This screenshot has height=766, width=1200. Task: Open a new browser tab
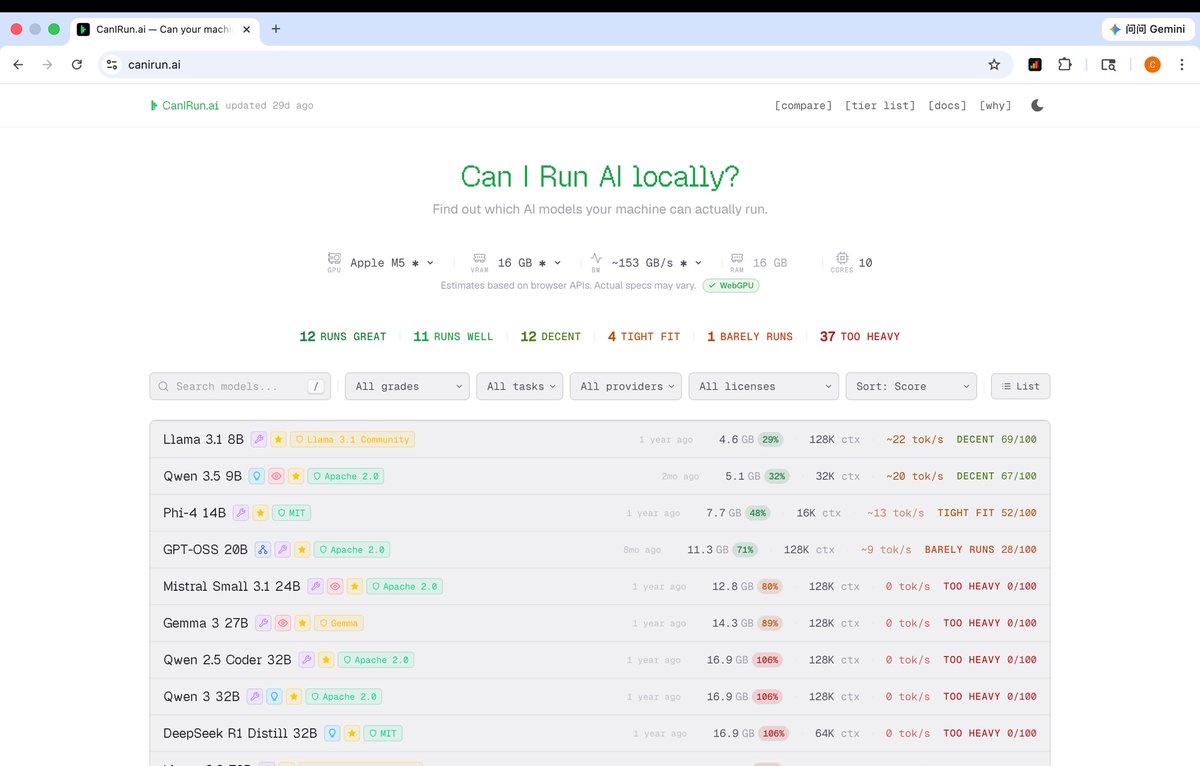point(276,29)
